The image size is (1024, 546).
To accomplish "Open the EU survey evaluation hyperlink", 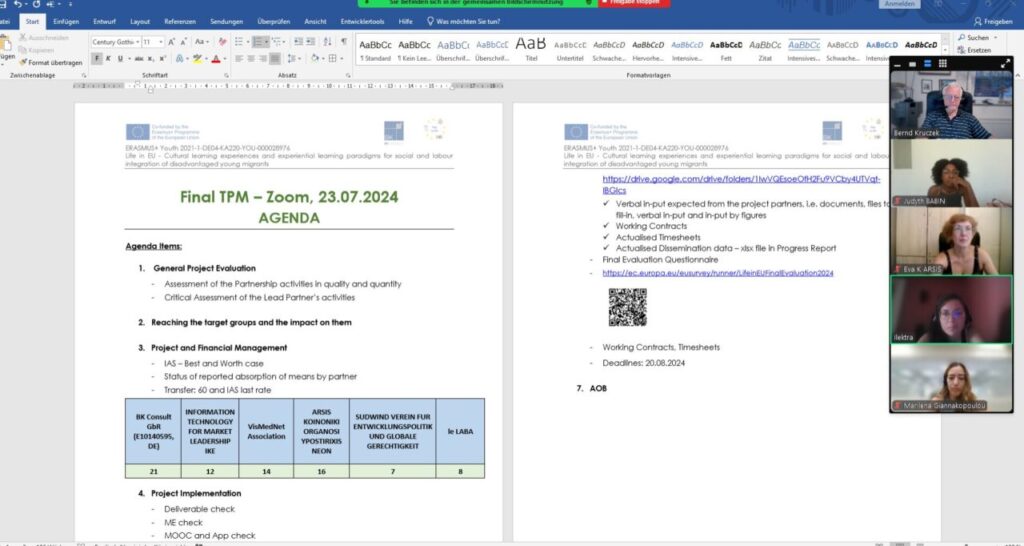I will [717, 272].
